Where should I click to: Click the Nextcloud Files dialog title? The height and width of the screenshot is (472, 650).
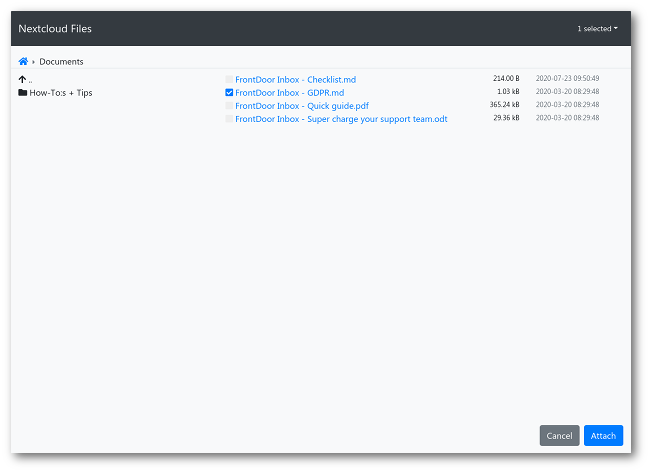(x=55, y=29)
